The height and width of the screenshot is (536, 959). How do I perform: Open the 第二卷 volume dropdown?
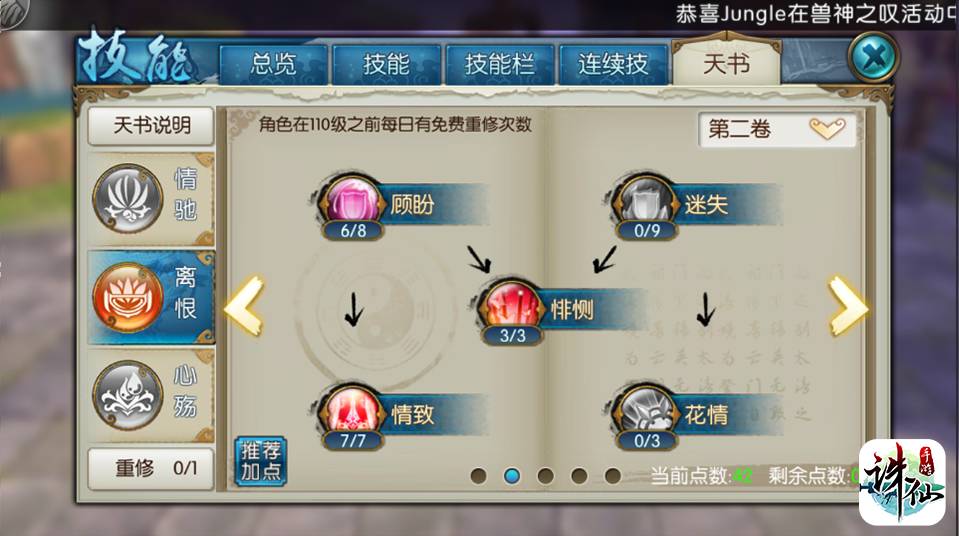click(777, 128)
